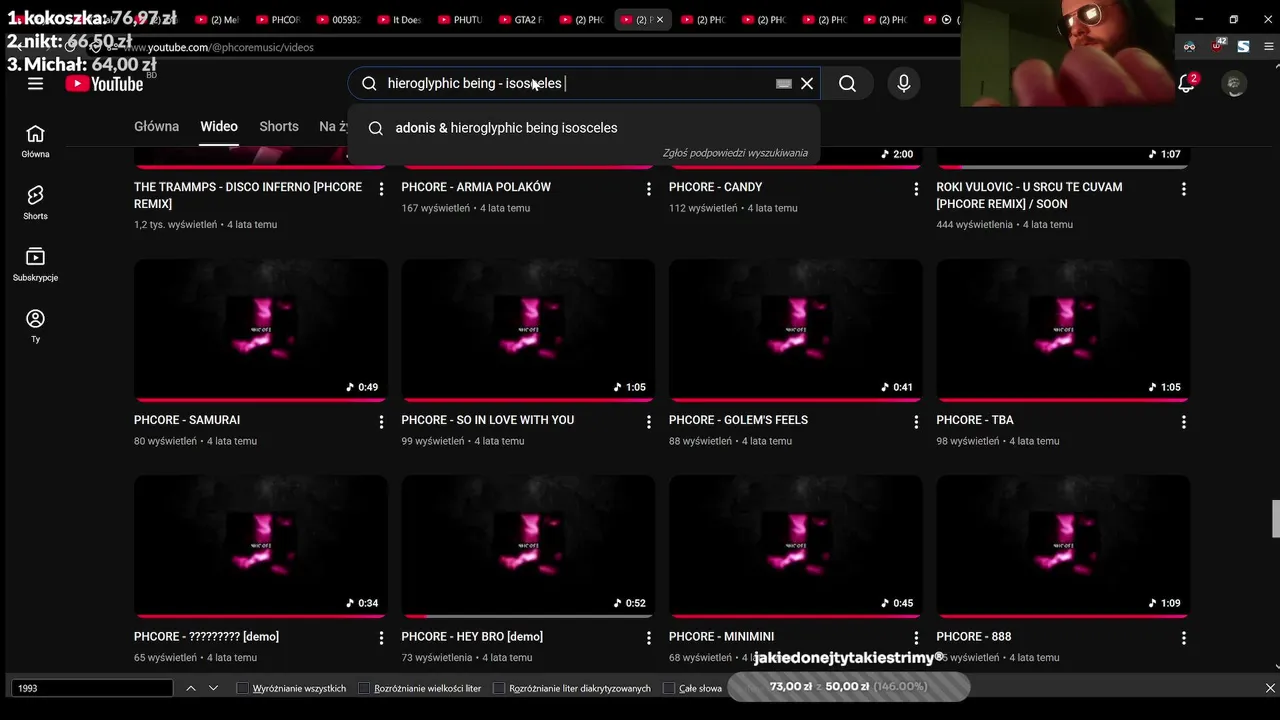This screenshot has height=720, width=1280.
Task: Go to Główna in the sidebar
Action: pos(35,141)
